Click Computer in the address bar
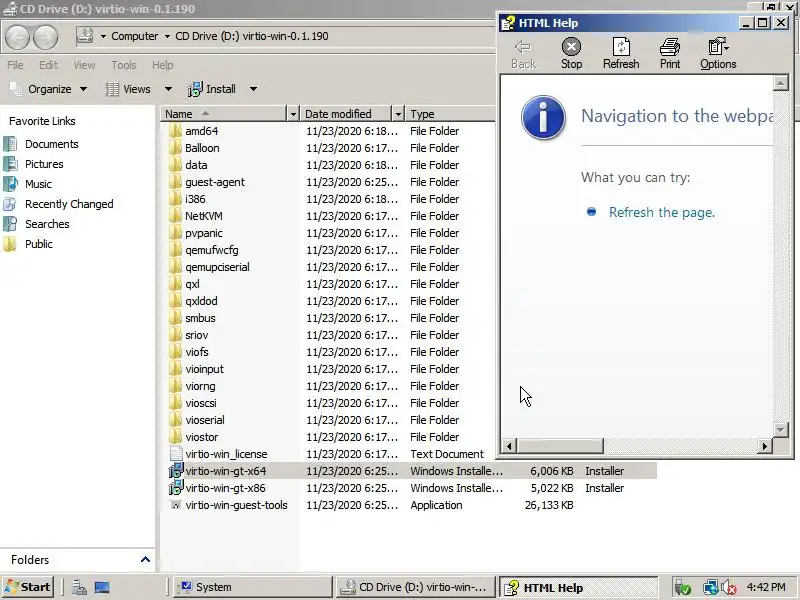Viewport: 800px width, 600px height. point(135,36)
